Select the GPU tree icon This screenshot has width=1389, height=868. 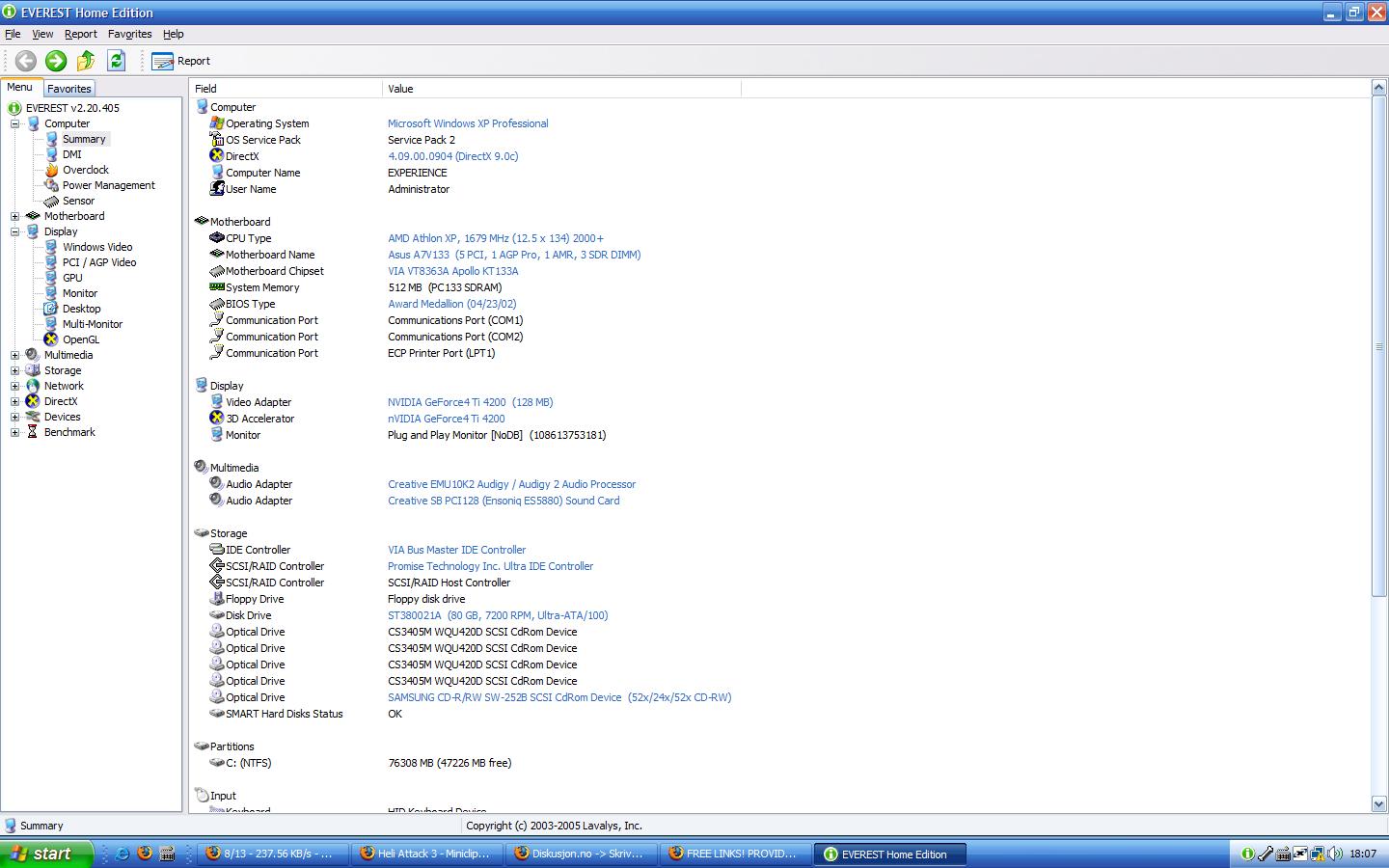(51, 278)
